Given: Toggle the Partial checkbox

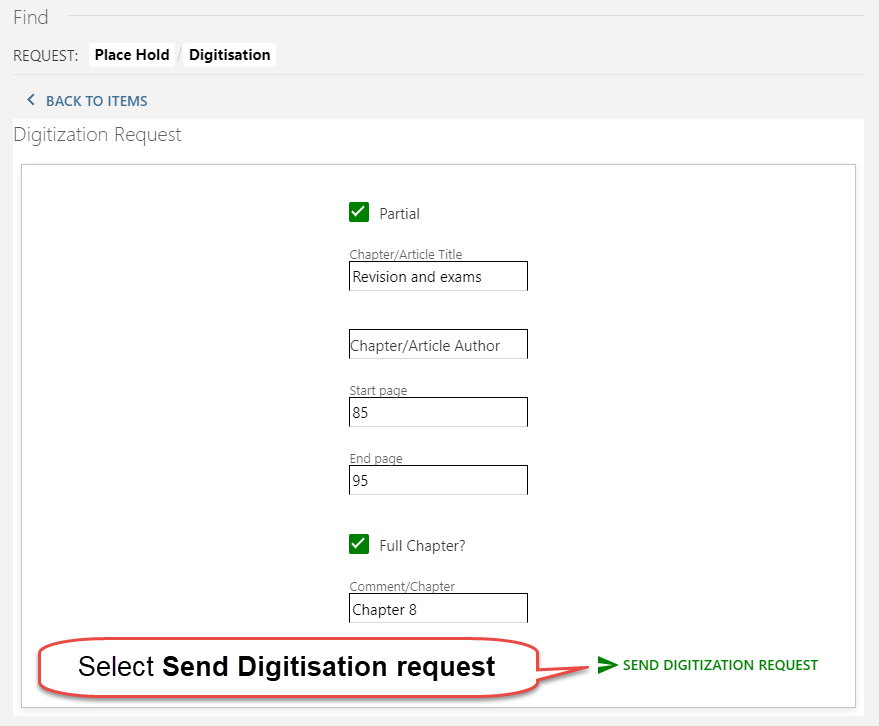Looking at the screenshot, I should click(x=359, y=212).
